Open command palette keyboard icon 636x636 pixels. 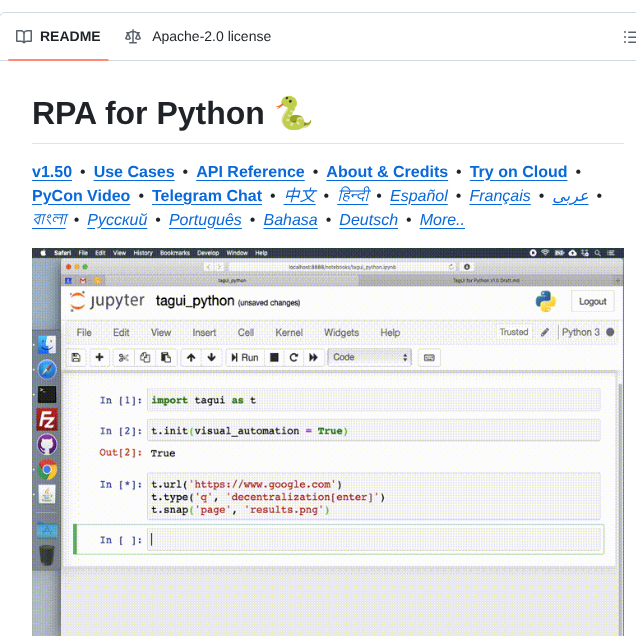tap(429, 358)
